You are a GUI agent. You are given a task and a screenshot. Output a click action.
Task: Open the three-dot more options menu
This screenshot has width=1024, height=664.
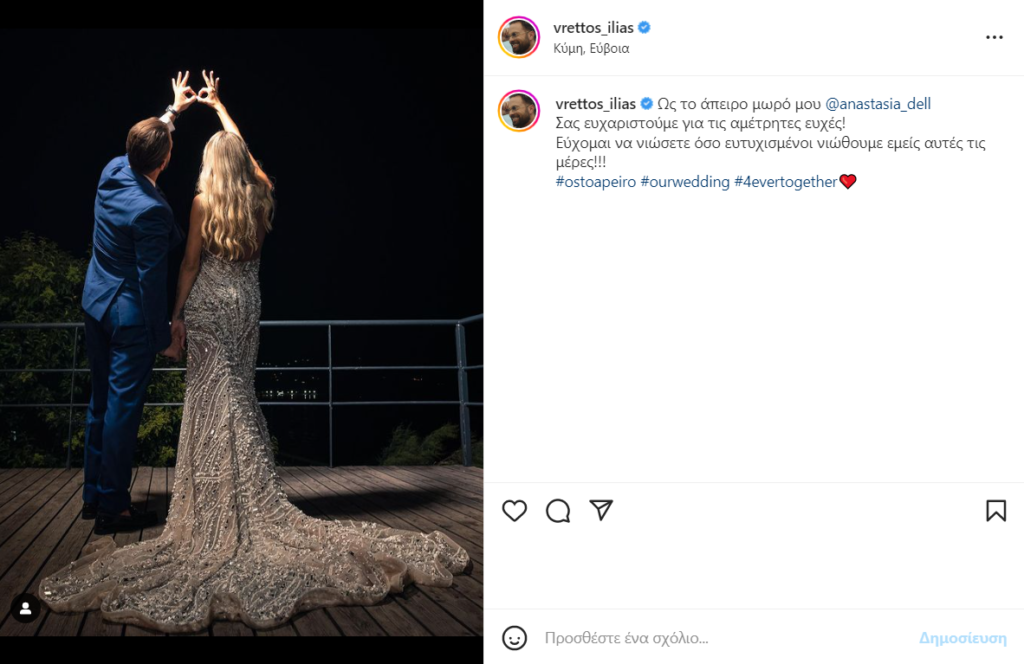coord(994,37)
